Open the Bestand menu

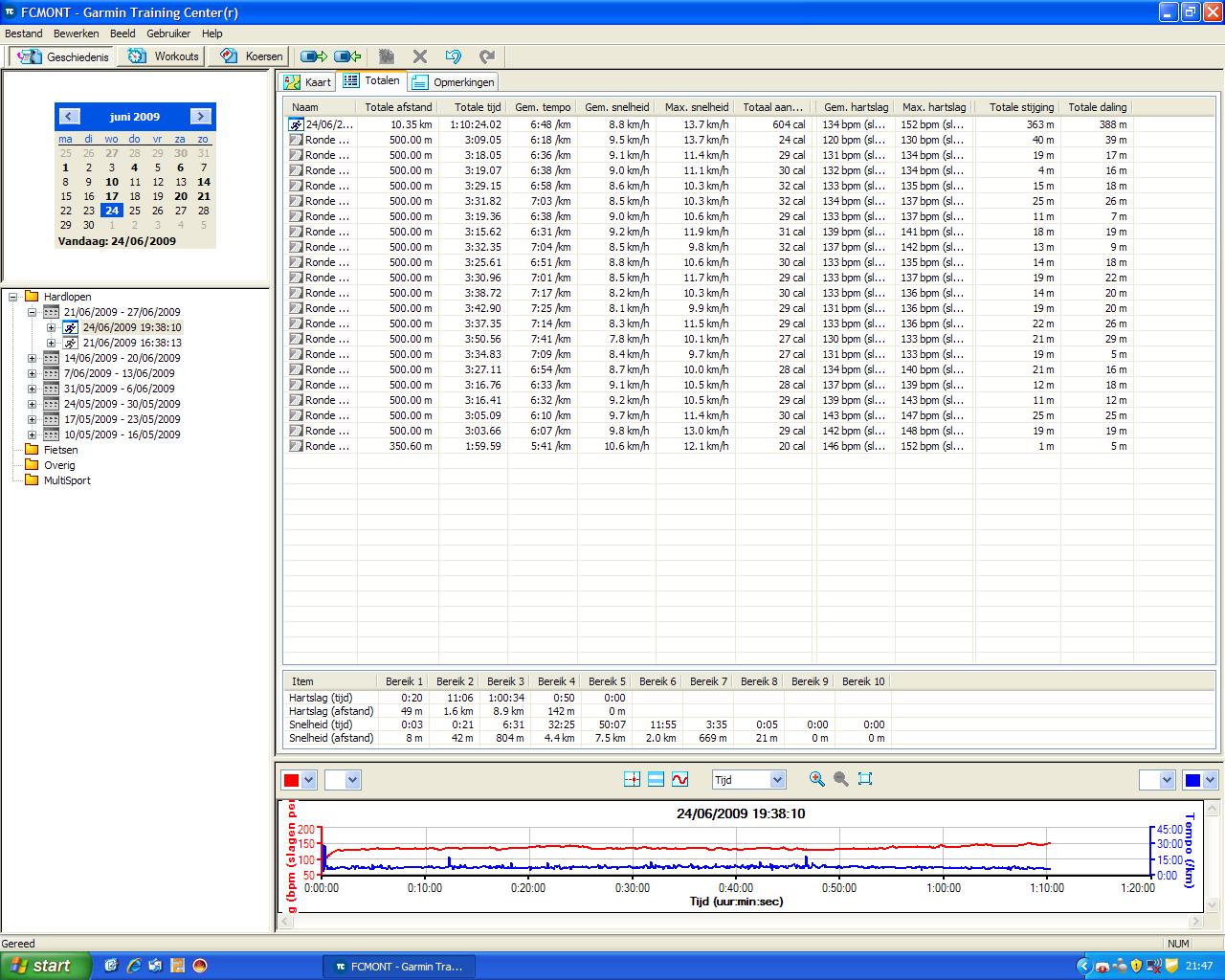pyautogui.click(x=24, y=33)
